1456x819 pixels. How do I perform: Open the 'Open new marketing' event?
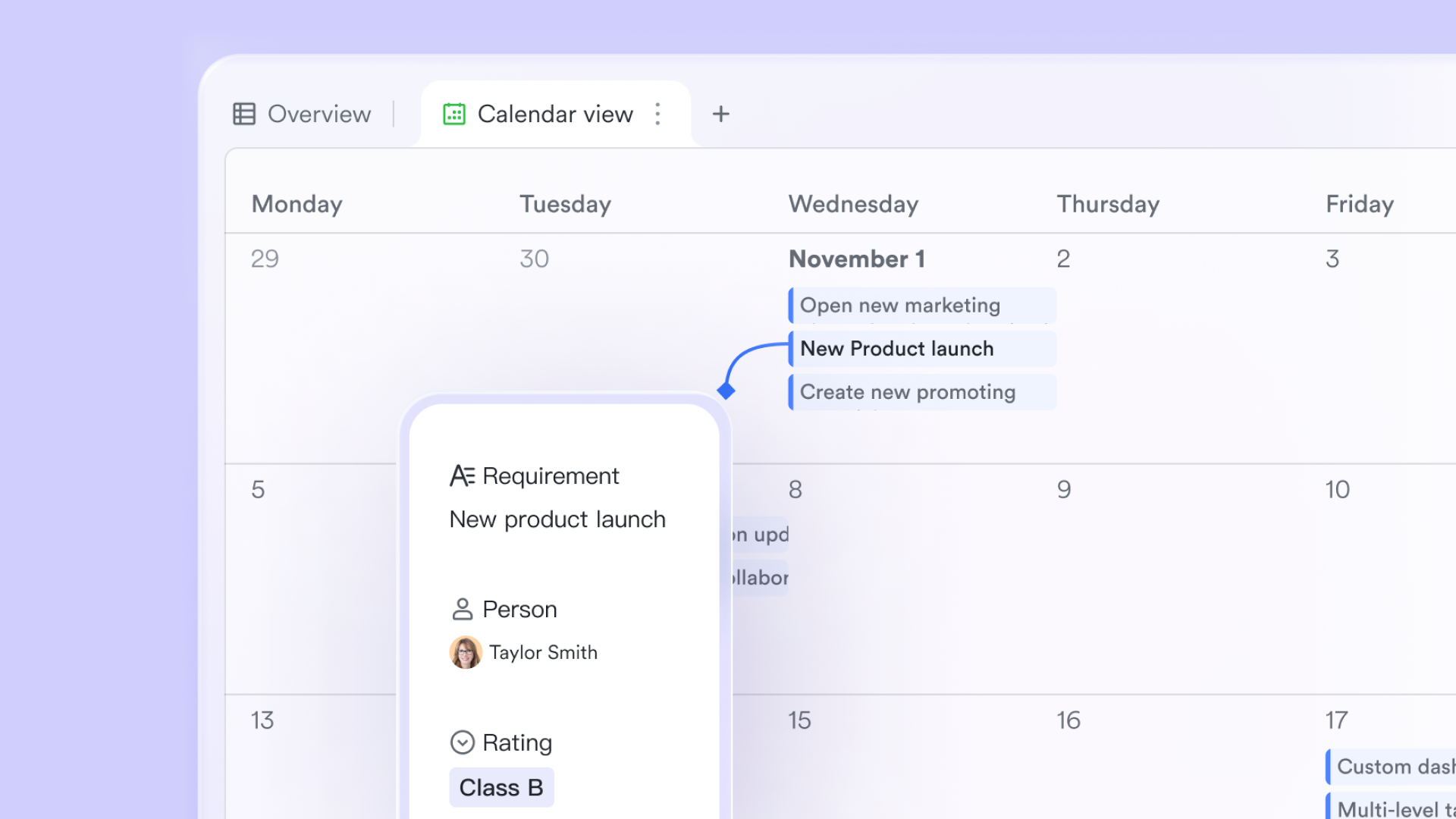pos(922,306)
